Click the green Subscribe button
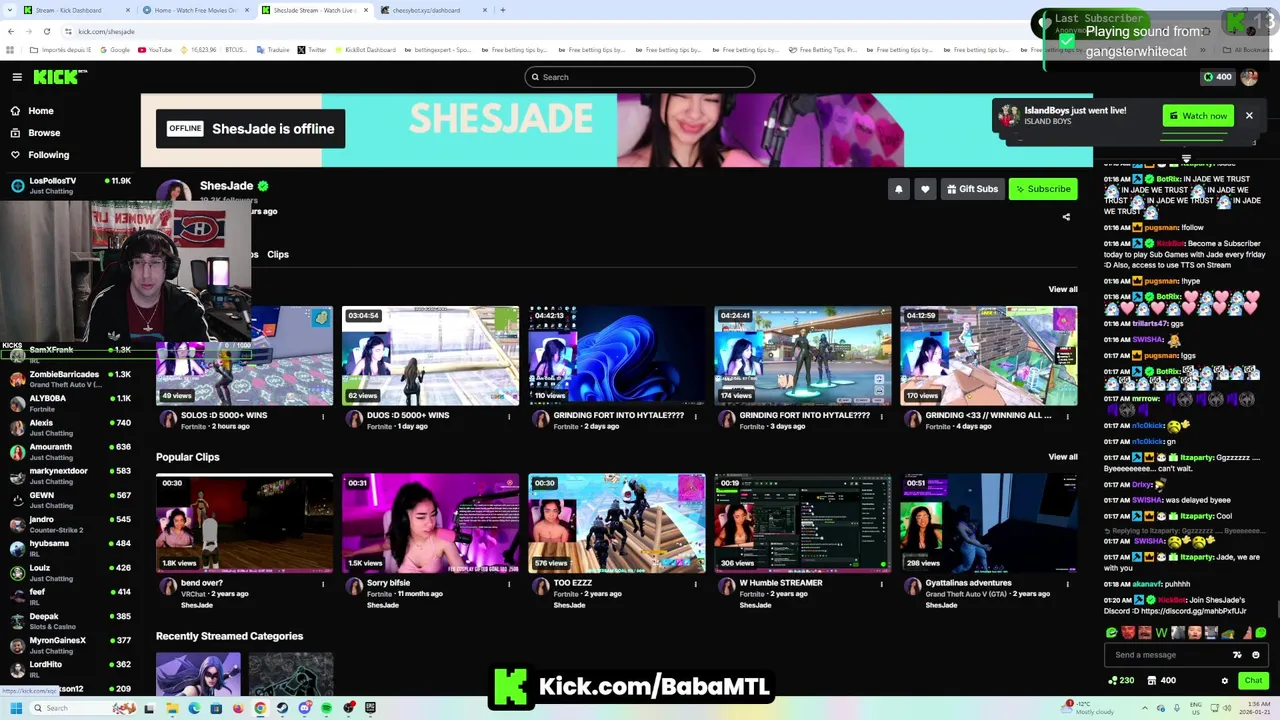1280x720 pixels. [x=1043, y=189]
